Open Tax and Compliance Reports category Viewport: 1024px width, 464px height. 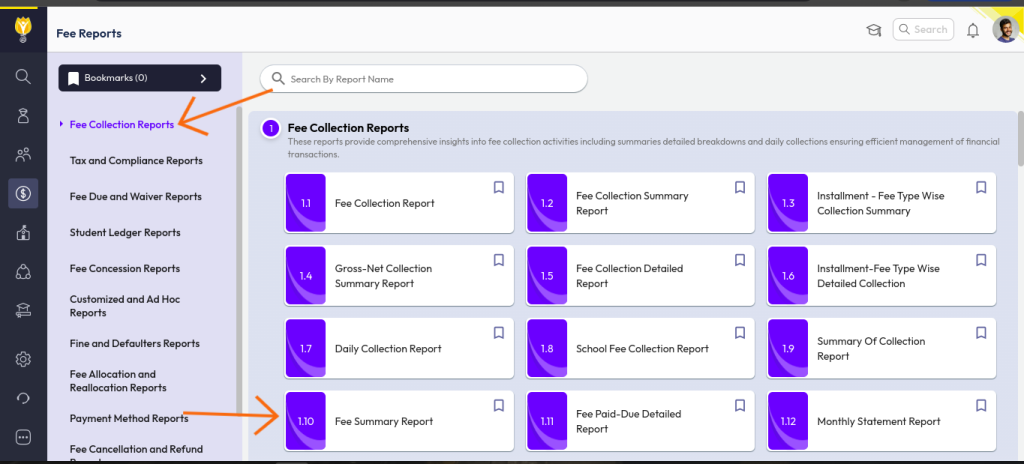(x=136, y=161)
